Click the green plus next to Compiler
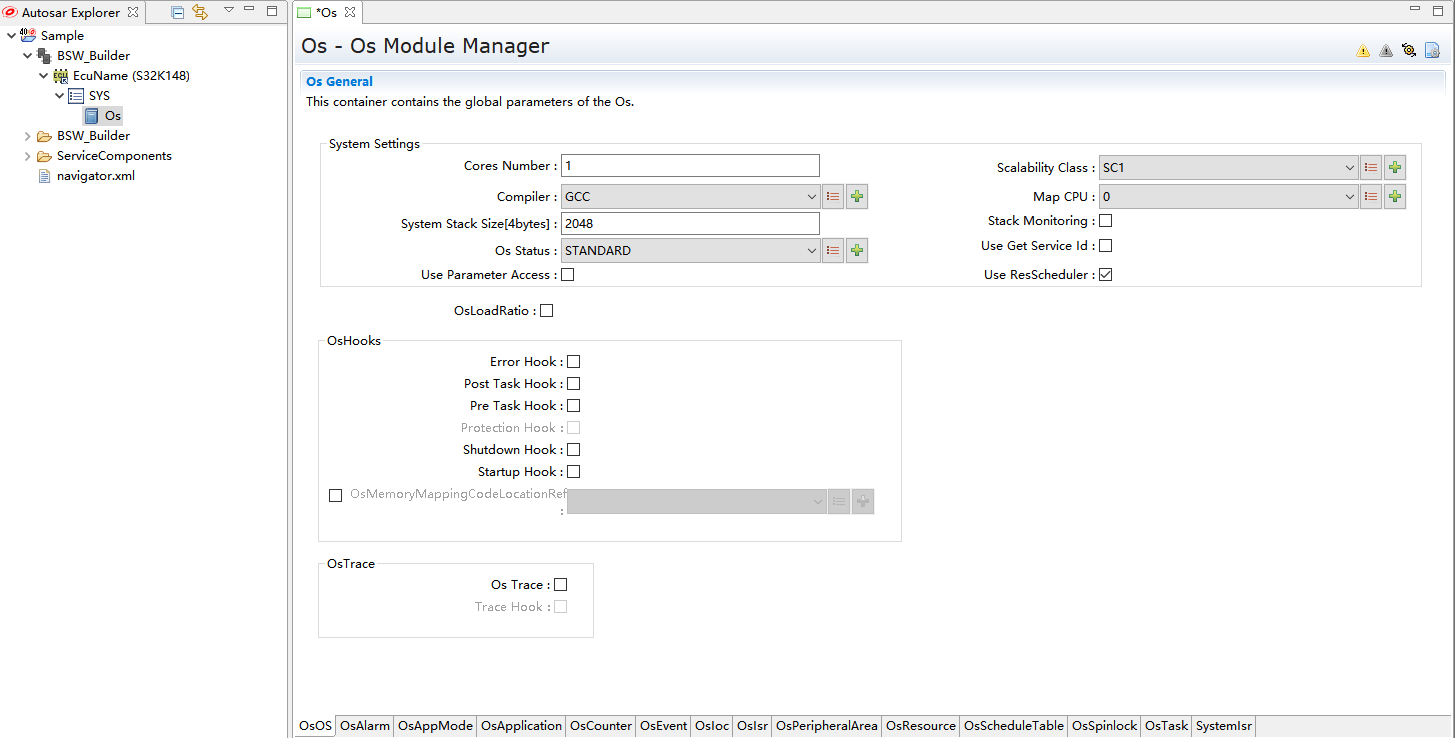1455x738 pixels. (x=857, y=197)
